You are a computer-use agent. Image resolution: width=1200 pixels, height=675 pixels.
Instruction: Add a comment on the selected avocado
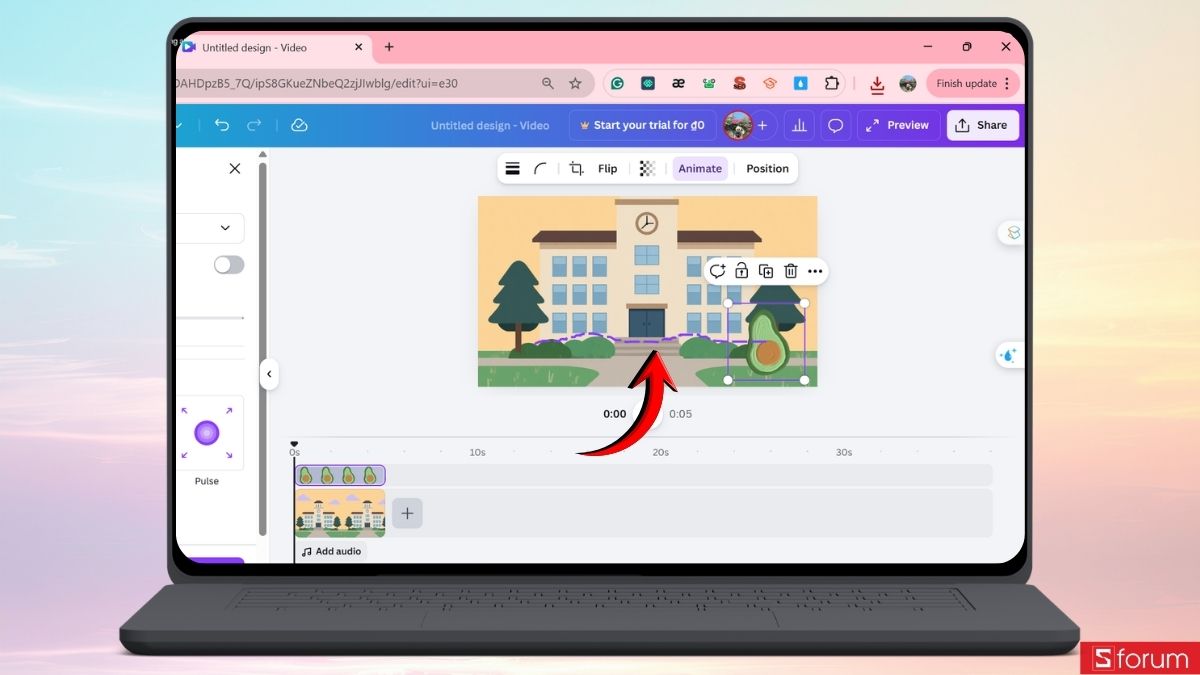coord(717,271)
